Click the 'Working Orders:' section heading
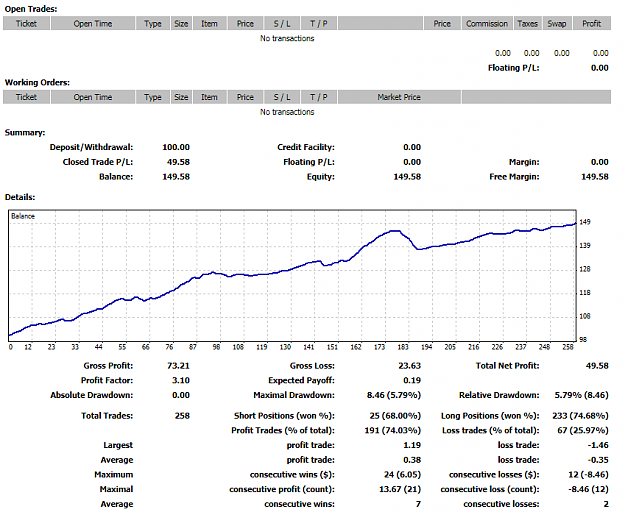This screenshot has height=512, width=625. point(37,82)
